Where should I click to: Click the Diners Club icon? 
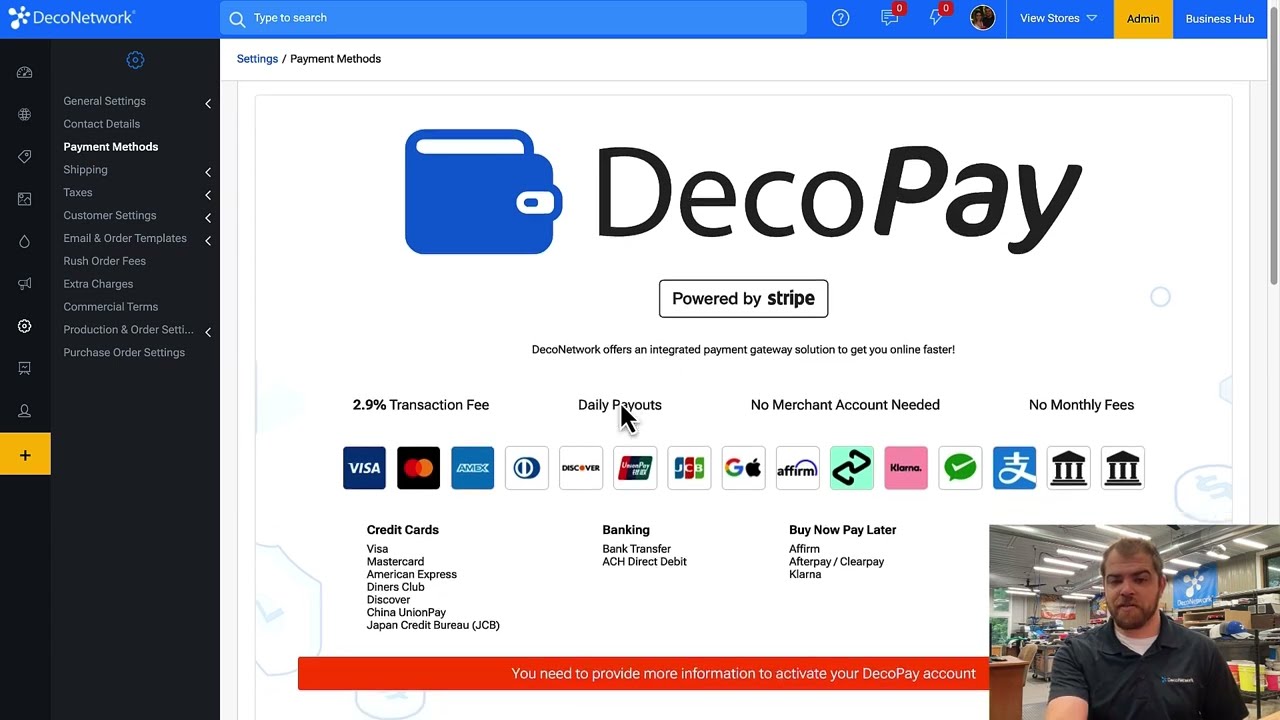pyautogui.click(x=526, y=468)
